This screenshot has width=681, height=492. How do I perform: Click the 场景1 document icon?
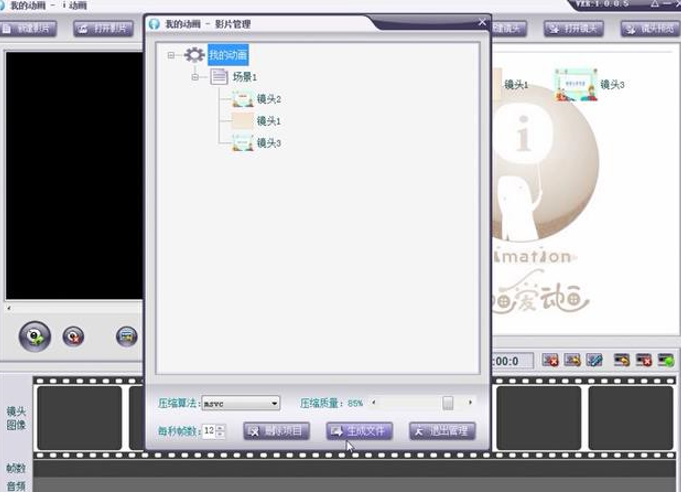(219, 77)
